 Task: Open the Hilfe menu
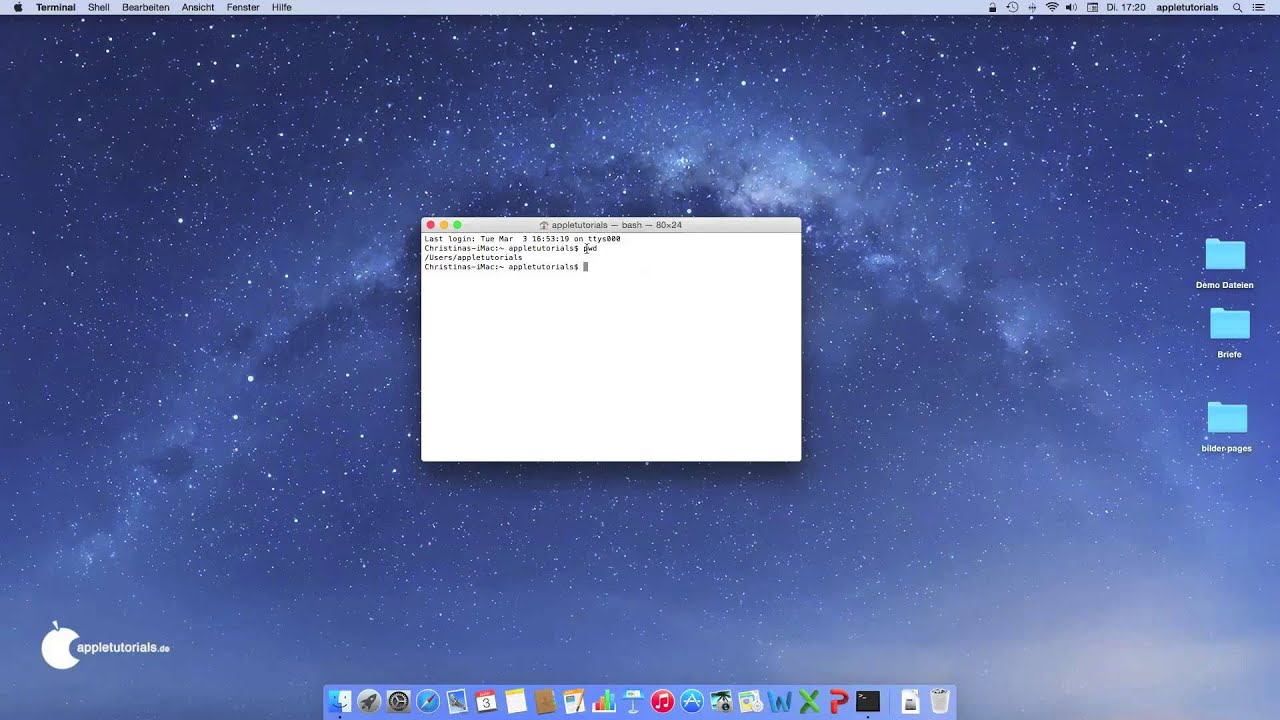coord(282,7)
